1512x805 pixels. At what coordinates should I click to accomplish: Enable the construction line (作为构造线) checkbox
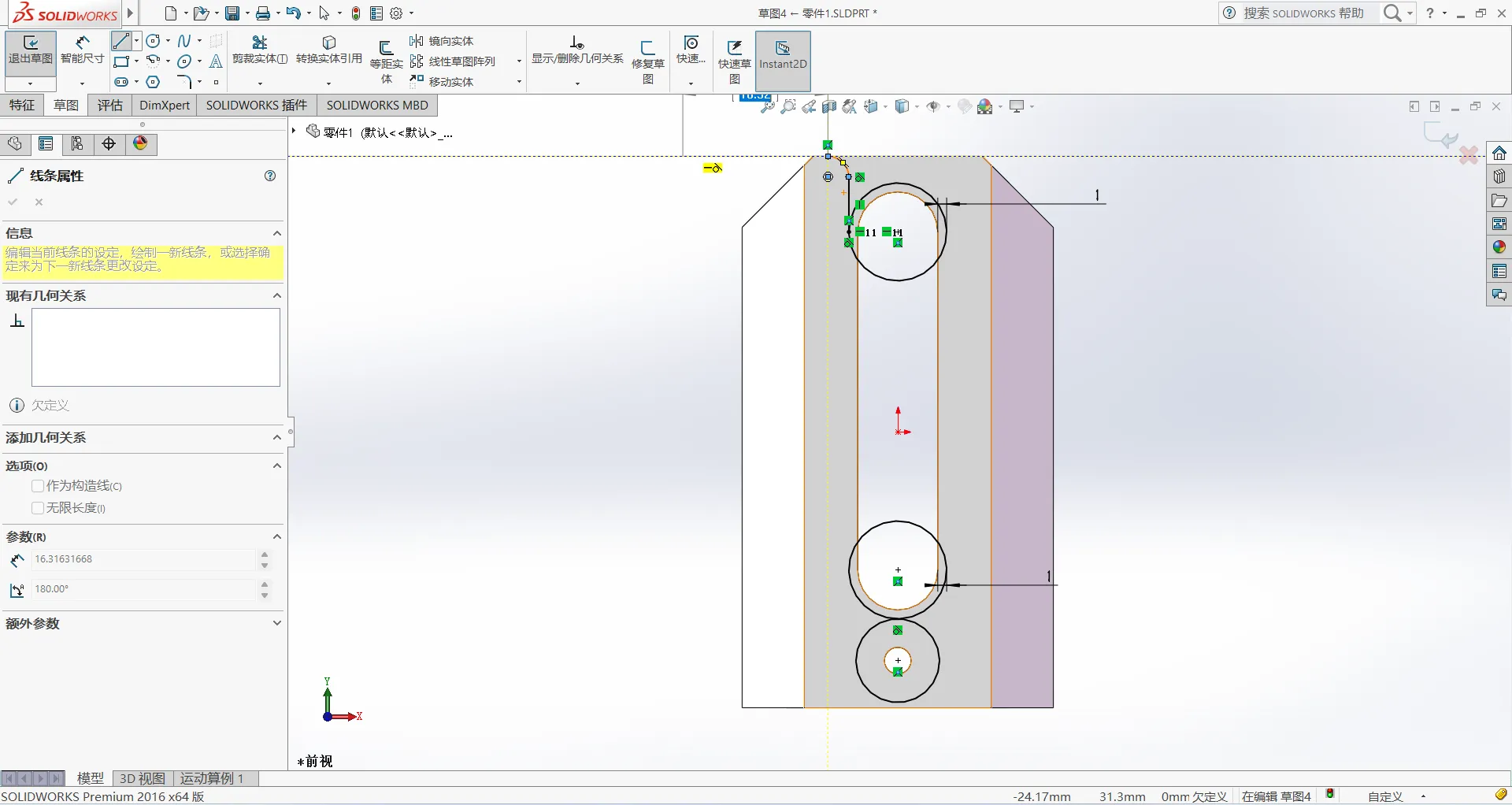click(38, 486)
